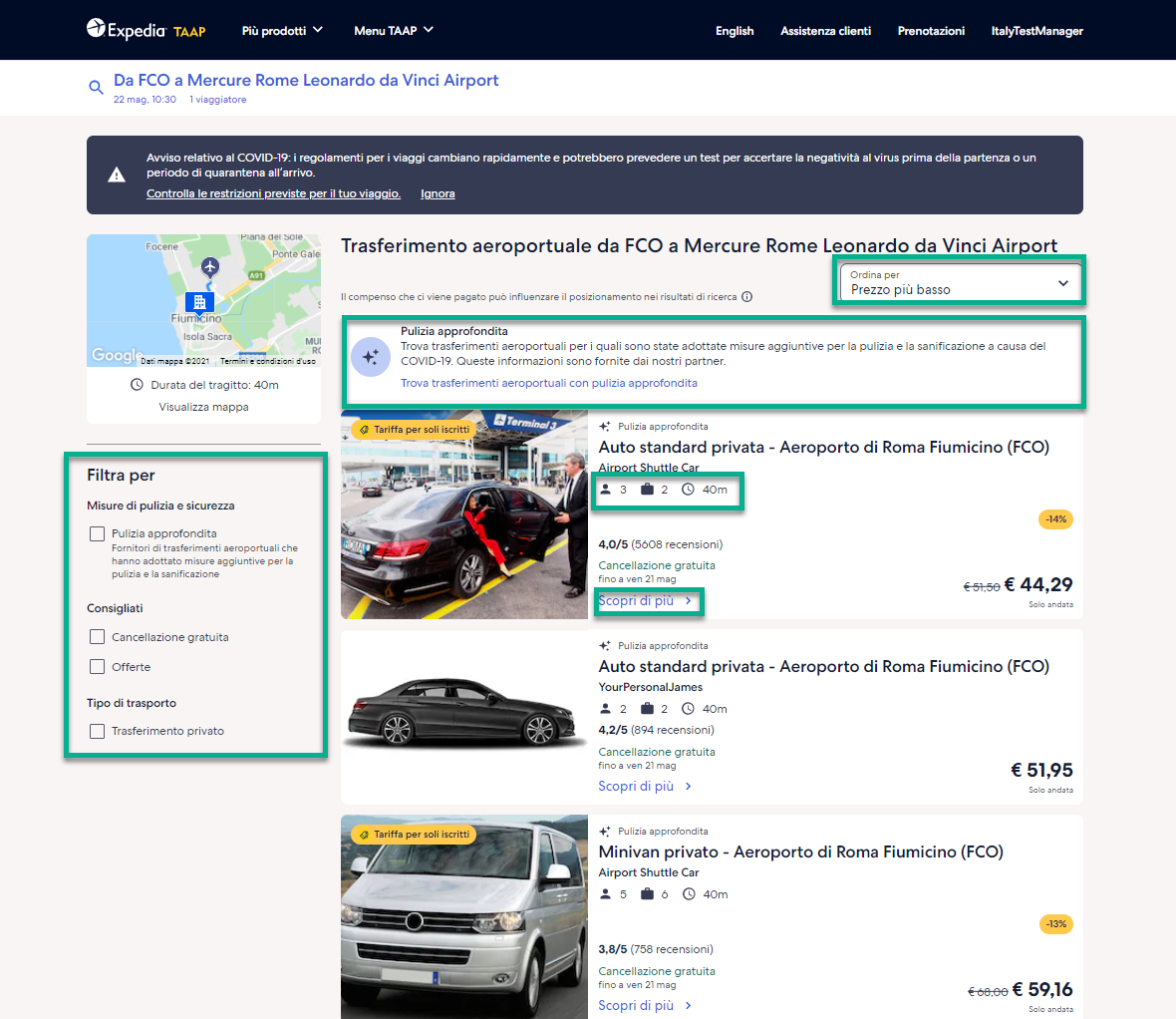
Task: Click chevron of Scopri di più on Minivan listing
Action: pyautogui.click(x=688, y=1005)
